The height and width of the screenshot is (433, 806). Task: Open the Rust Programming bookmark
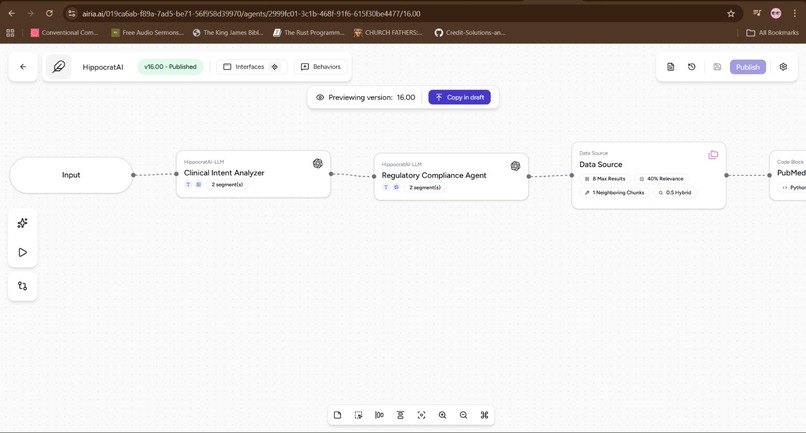308,32
